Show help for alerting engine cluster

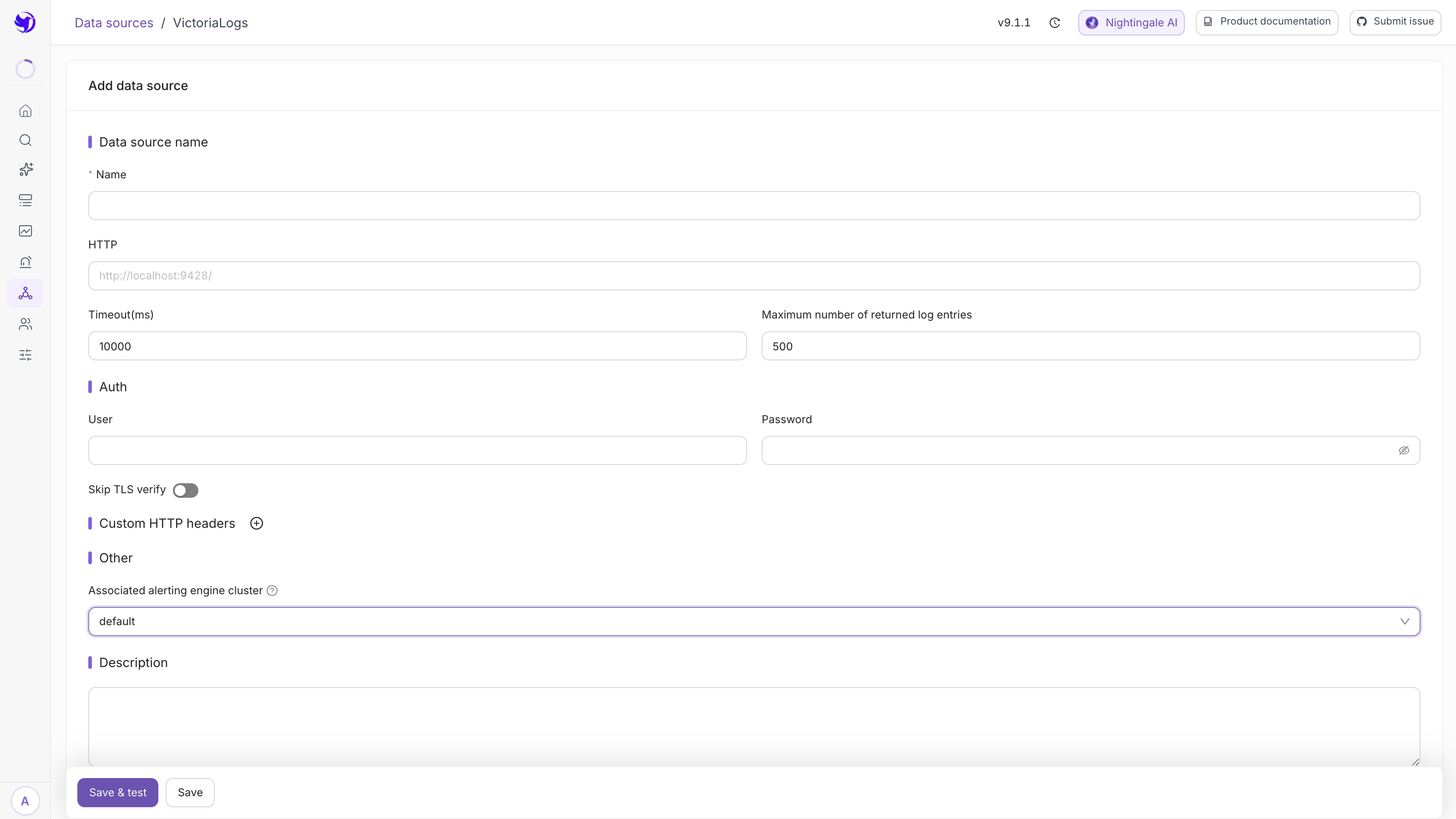click(272, 591)
